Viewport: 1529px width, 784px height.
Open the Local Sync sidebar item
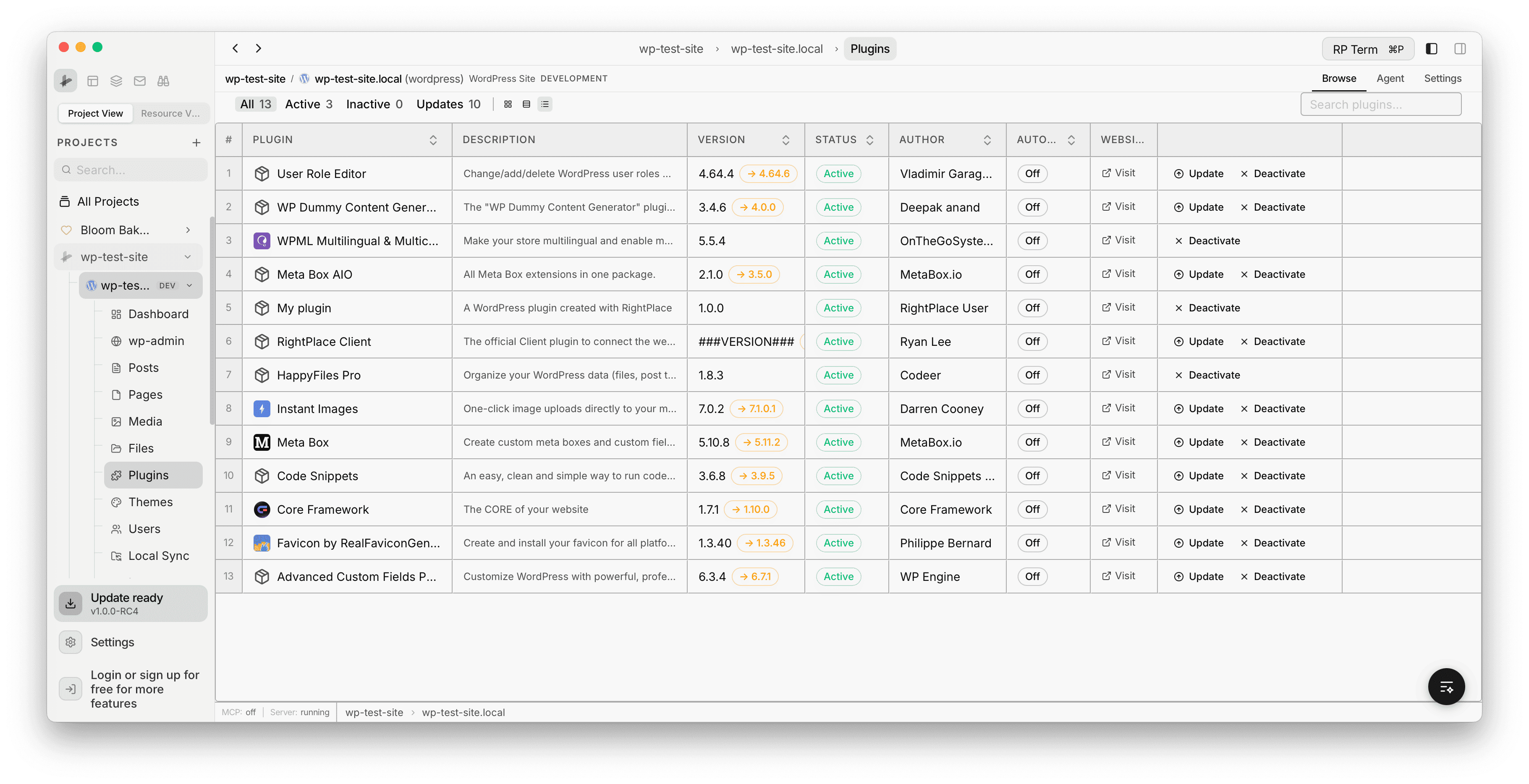click(x=159, y=556)
